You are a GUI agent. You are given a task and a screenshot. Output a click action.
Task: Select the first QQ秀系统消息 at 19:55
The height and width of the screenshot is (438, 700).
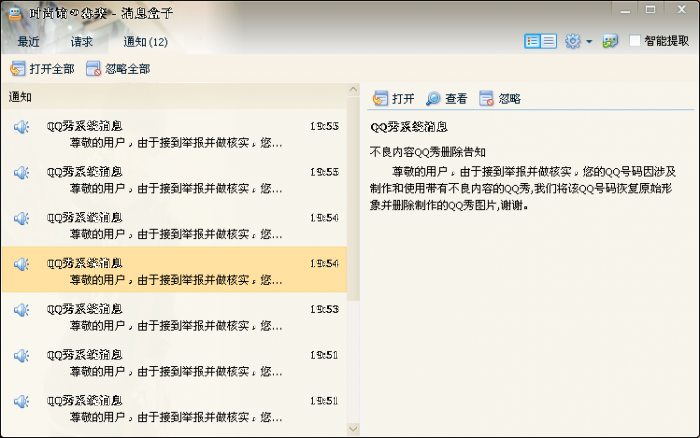(174, 132)
